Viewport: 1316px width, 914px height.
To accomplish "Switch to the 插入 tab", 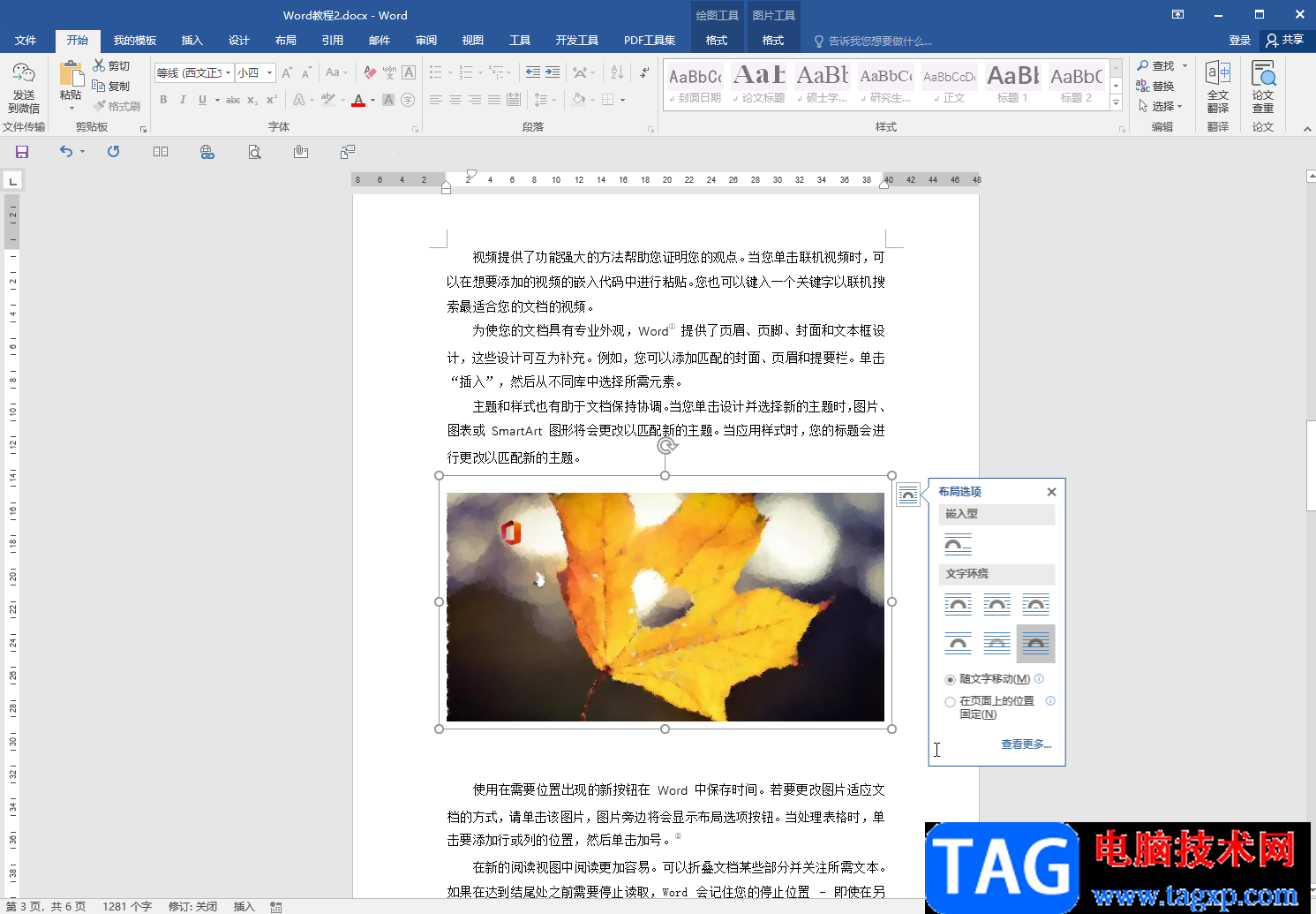I will pos(192,41).
